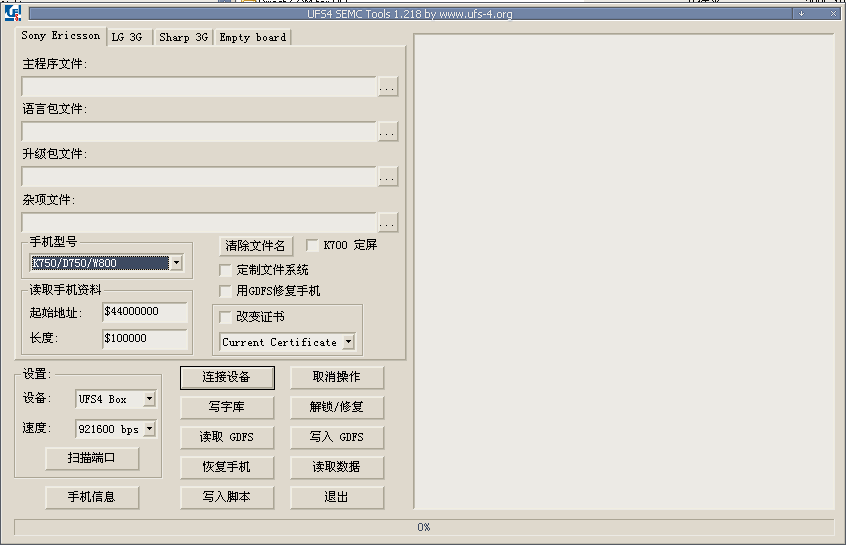Expand the Current Certificate dropdown
The width and height of the screenshot is (846, 545).
point(348,342)
